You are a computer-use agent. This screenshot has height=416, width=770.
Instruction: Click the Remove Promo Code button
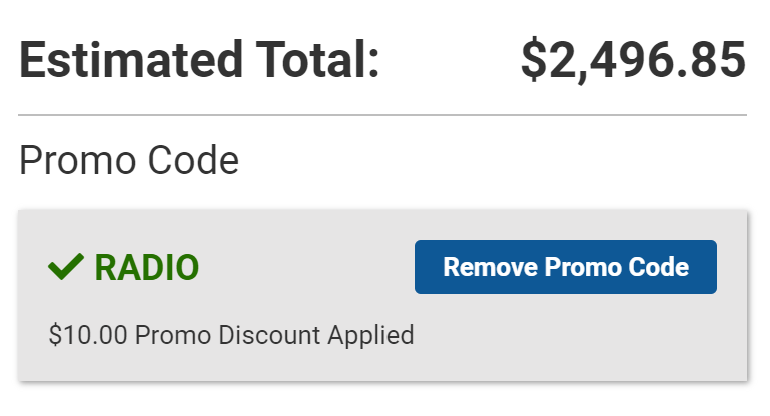(x=565, y=267)
